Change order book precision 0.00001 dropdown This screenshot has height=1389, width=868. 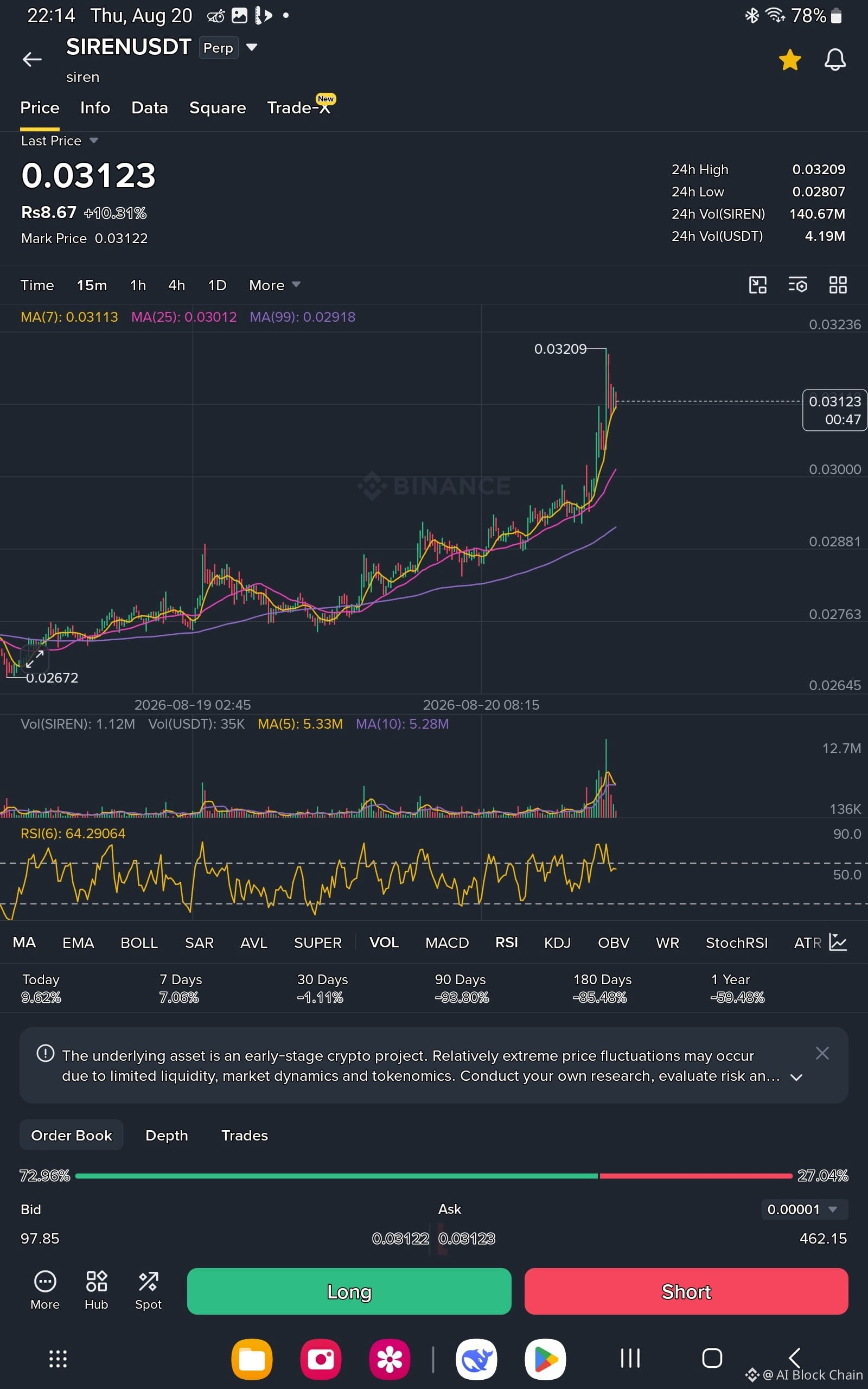[x=805, y=1209]
